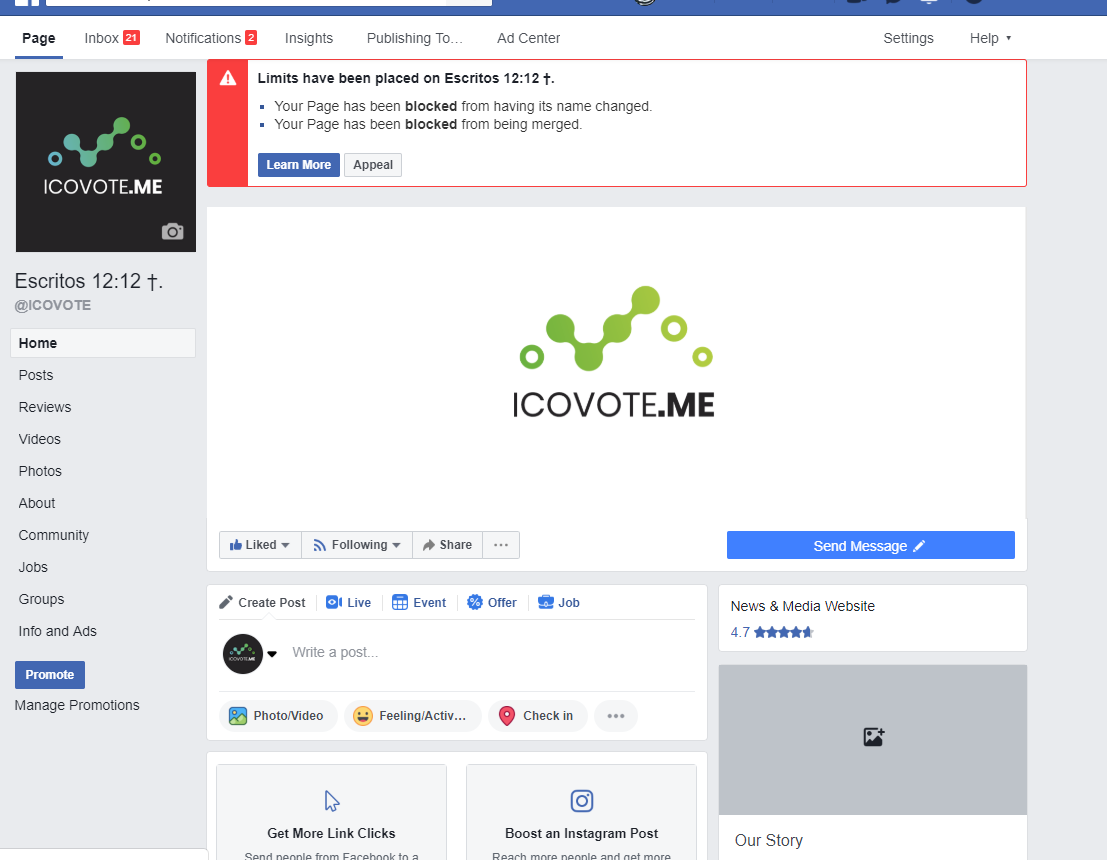Viewport: 1107px width, 860px height.
Task: Click the star rating 4.7 stars
Action: click(x=784, y=632)
